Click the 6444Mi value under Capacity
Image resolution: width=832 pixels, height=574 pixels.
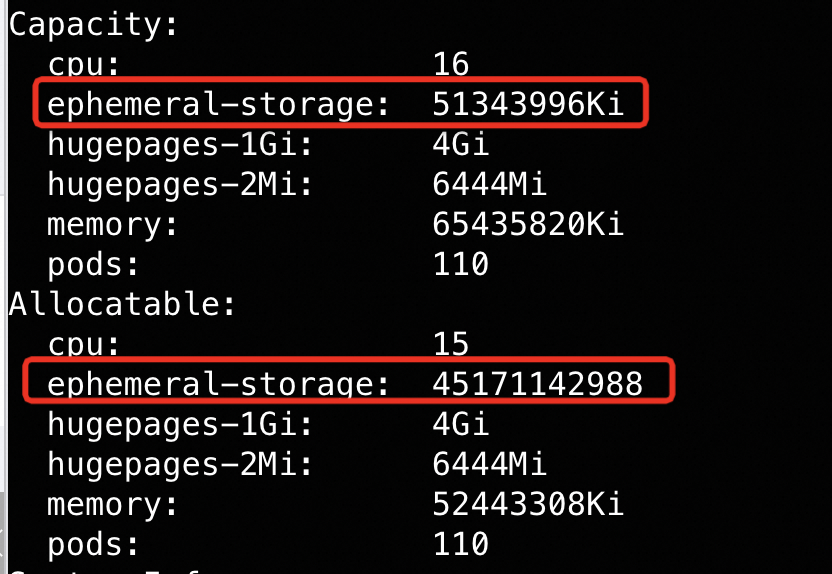[490, 184]
